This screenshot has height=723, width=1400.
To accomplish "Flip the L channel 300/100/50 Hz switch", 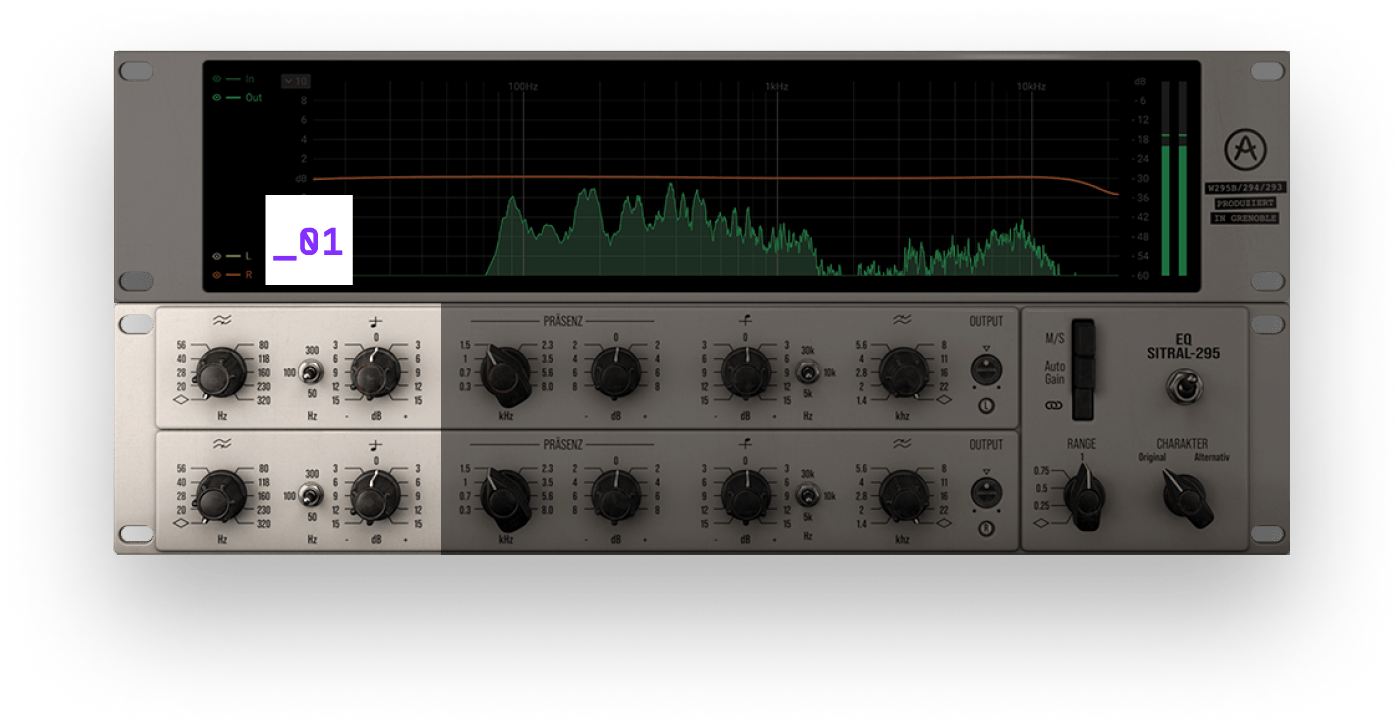I will (312, 373).
